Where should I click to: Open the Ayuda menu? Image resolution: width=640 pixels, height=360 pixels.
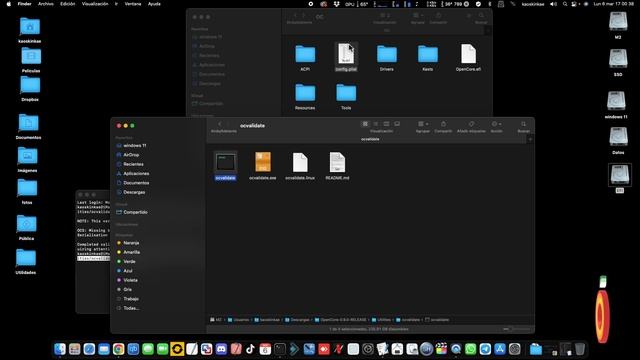(x=154, y=4)
